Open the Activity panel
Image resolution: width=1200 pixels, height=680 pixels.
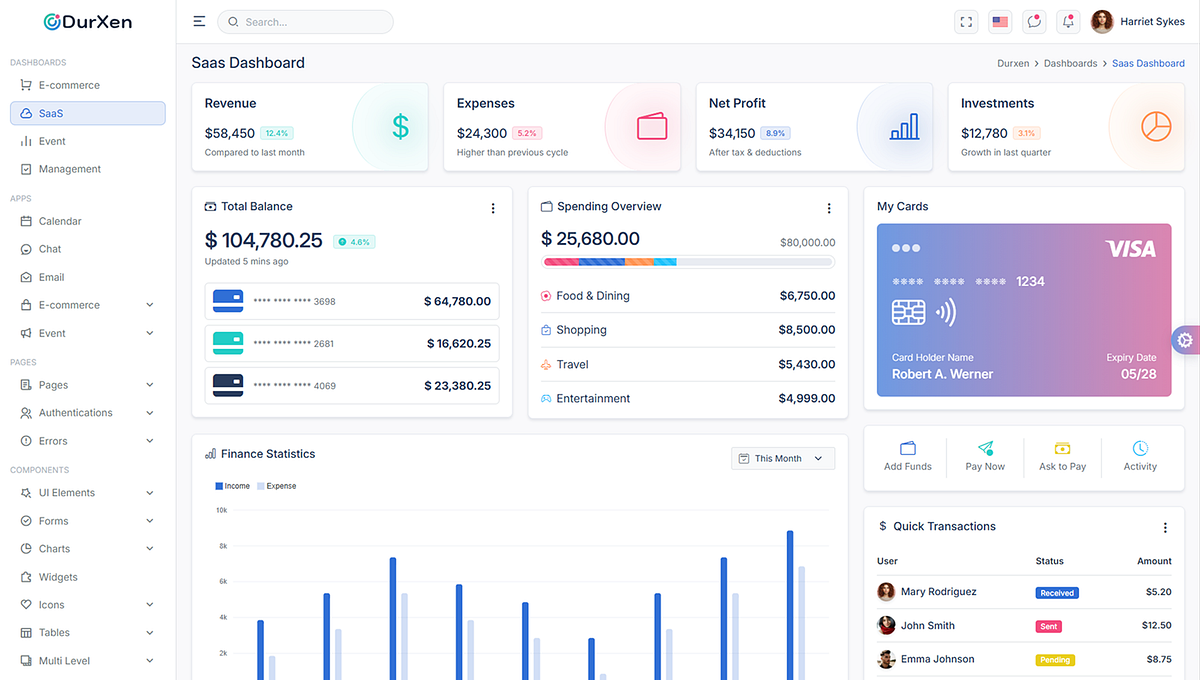(1140, 457)
